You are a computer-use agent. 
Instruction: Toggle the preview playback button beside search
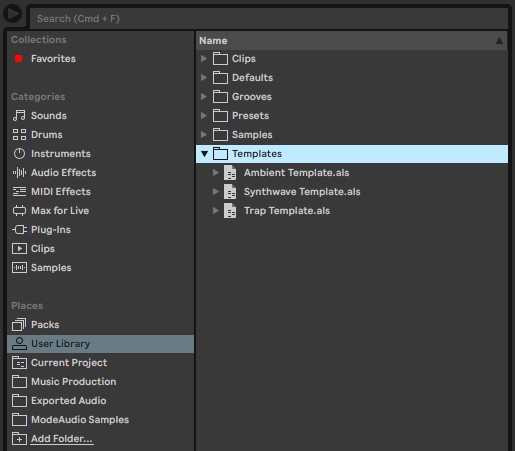[x=12, y=14]
